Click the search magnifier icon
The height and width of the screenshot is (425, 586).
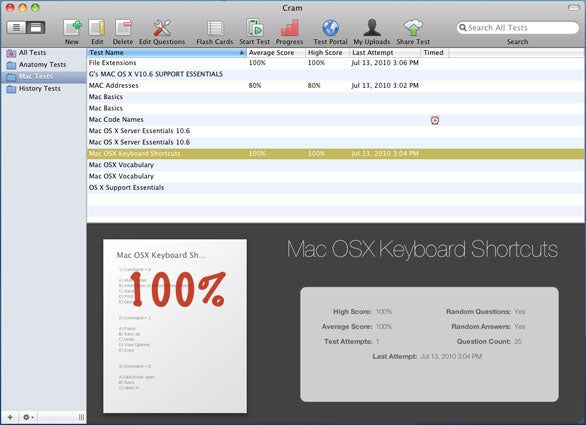[x=463, y=28]
